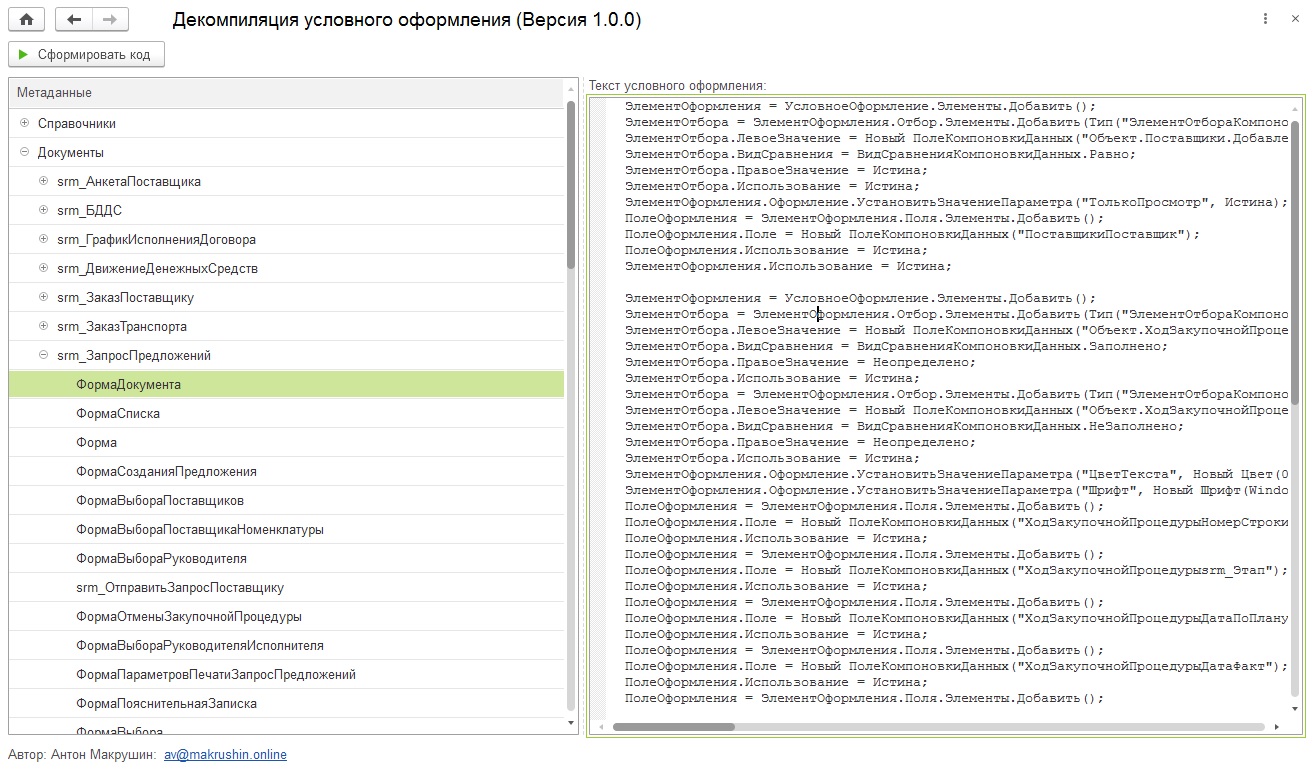Open av@makrushin.online email link
This screenshot has width=1316, height=775.
tap(225, 755)
